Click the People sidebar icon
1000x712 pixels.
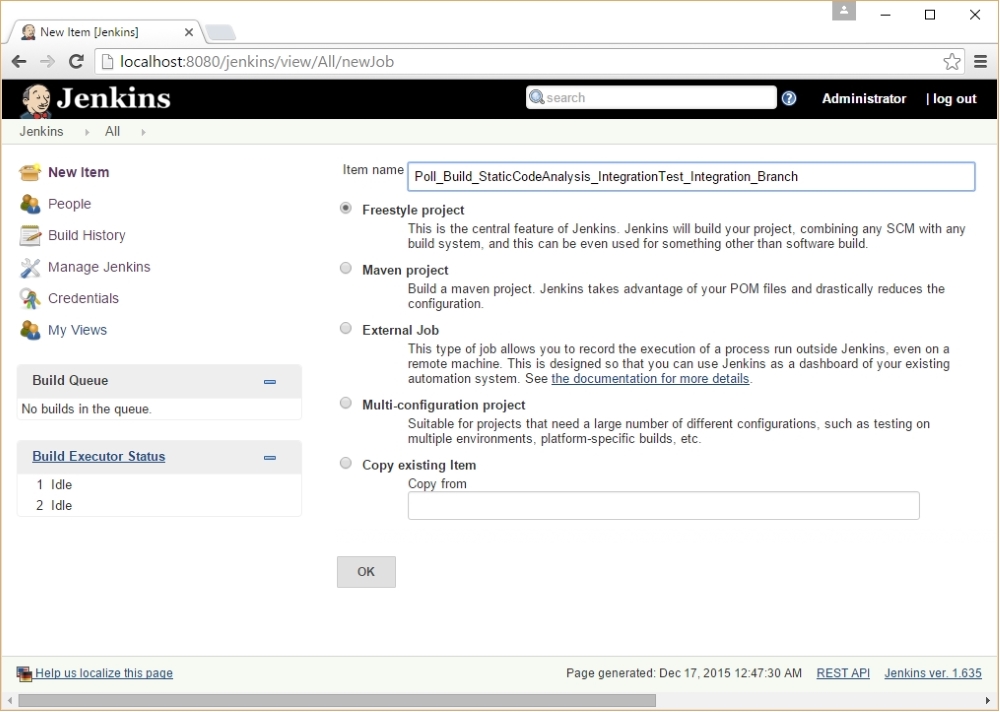coord(30,204)
